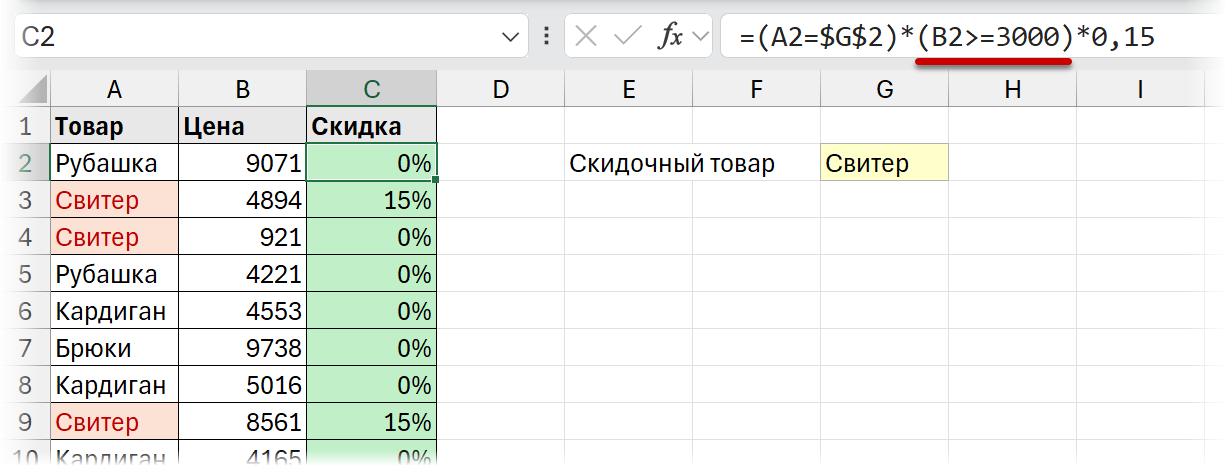Select cell with price 4553
Image resolution: width=1226 pixels, height=466 pixels.
tap(243, 311)
